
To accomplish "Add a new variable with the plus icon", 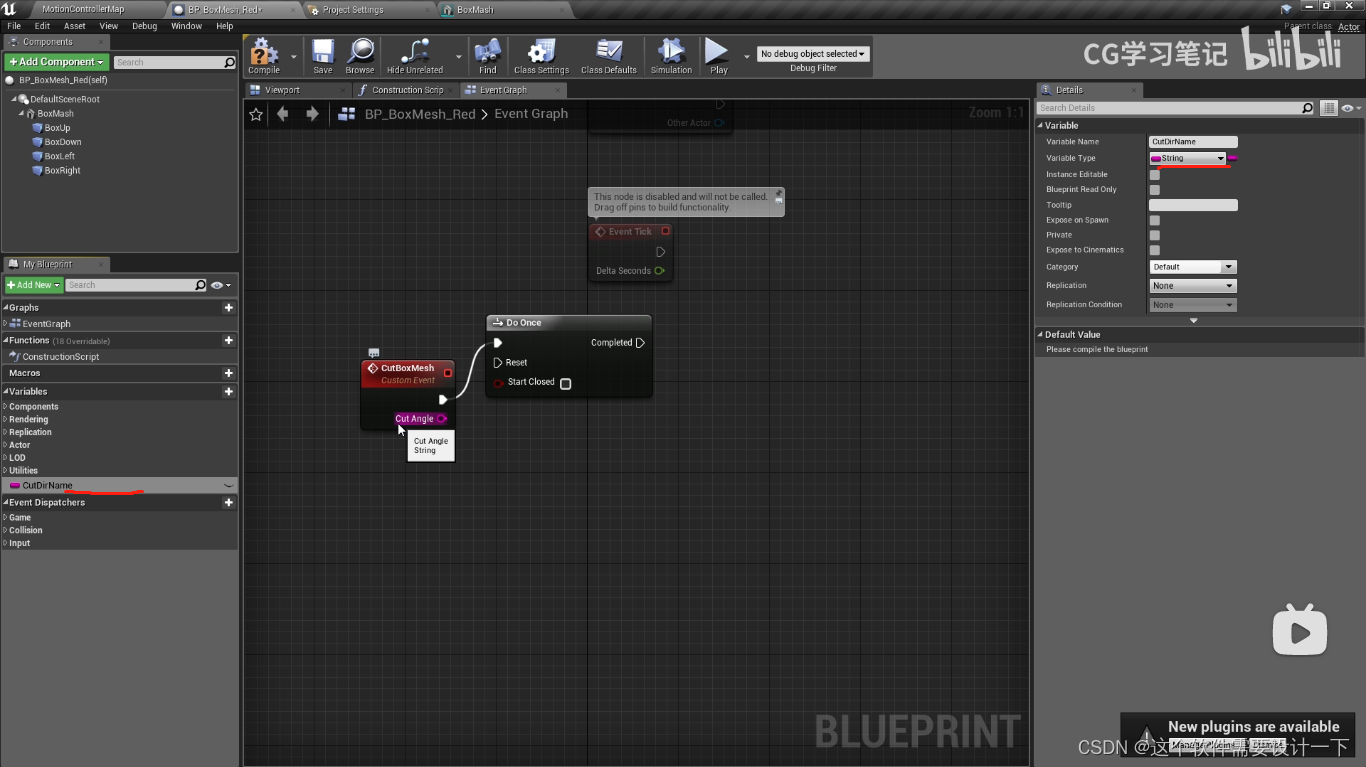I will [x=229, y=392].
